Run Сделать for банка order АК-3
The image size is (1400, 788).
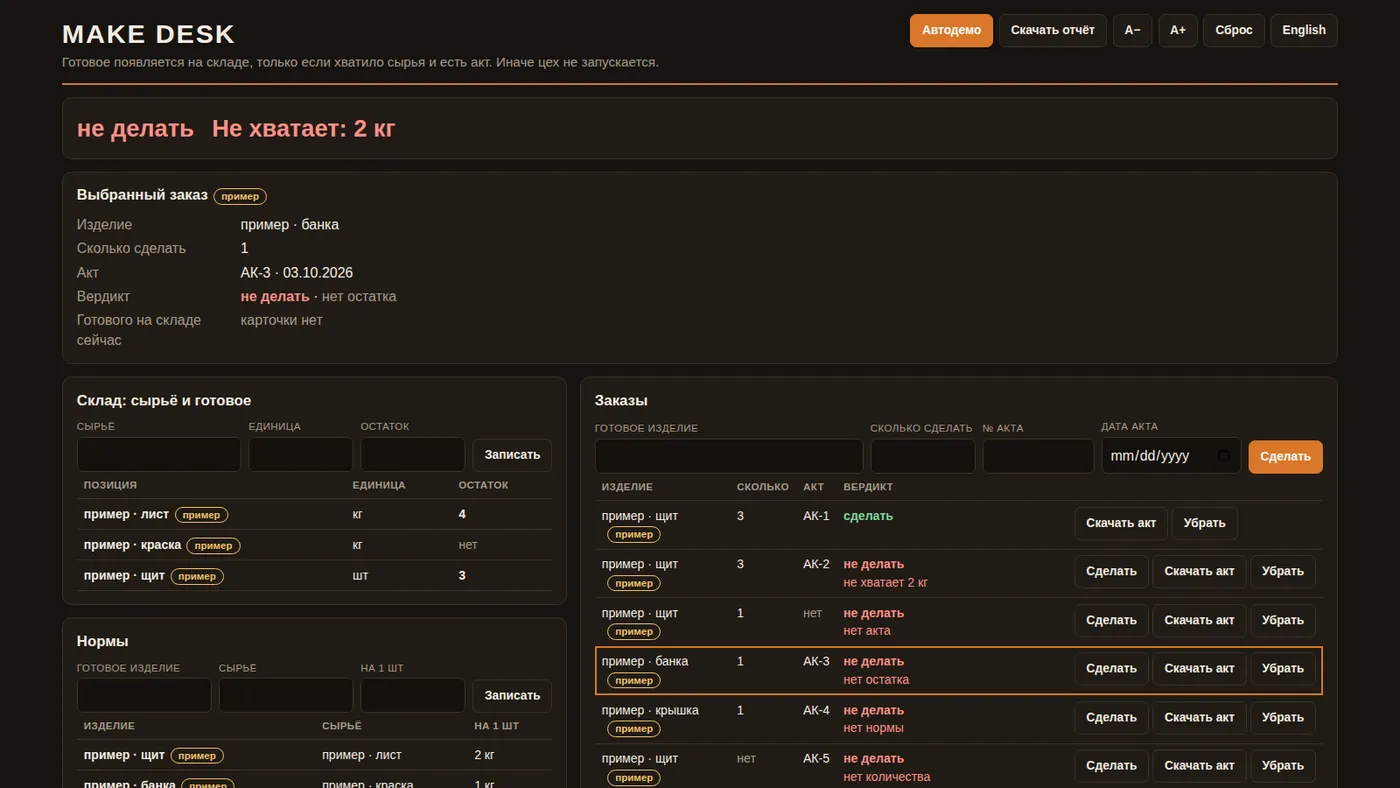point(1111,669)
